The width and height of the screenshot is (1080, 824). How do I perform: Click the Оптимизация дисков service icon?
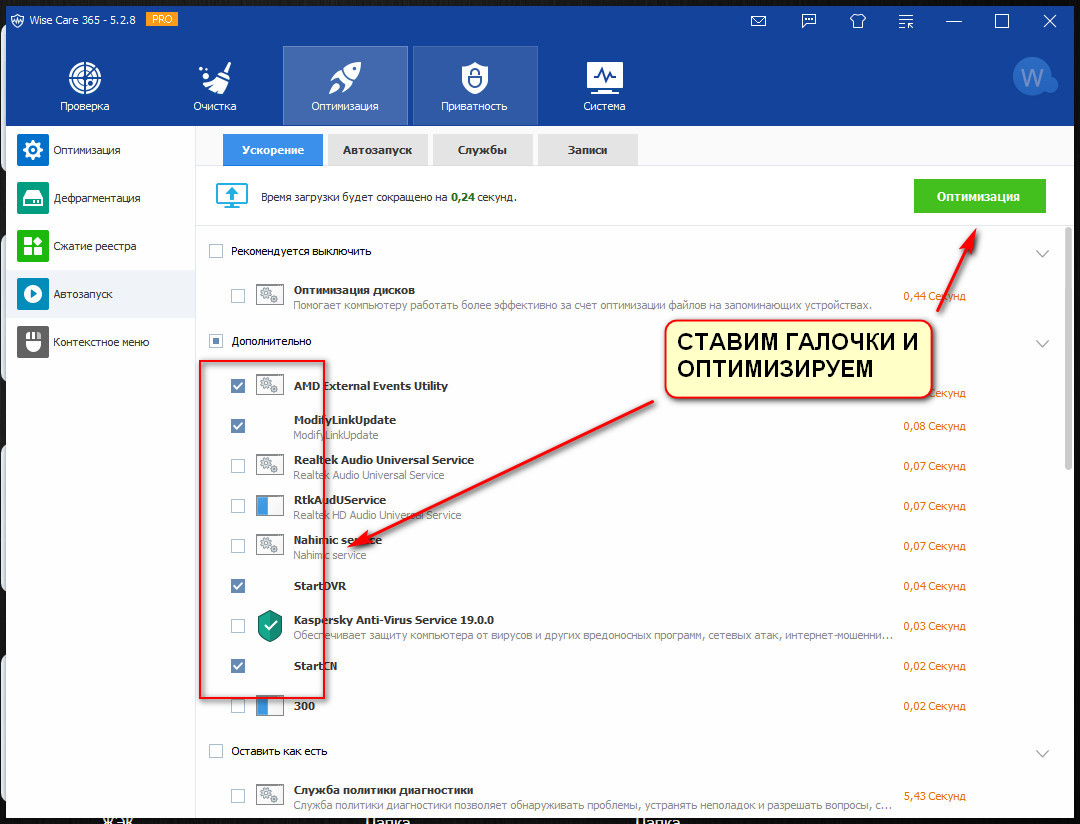(270, 295)
